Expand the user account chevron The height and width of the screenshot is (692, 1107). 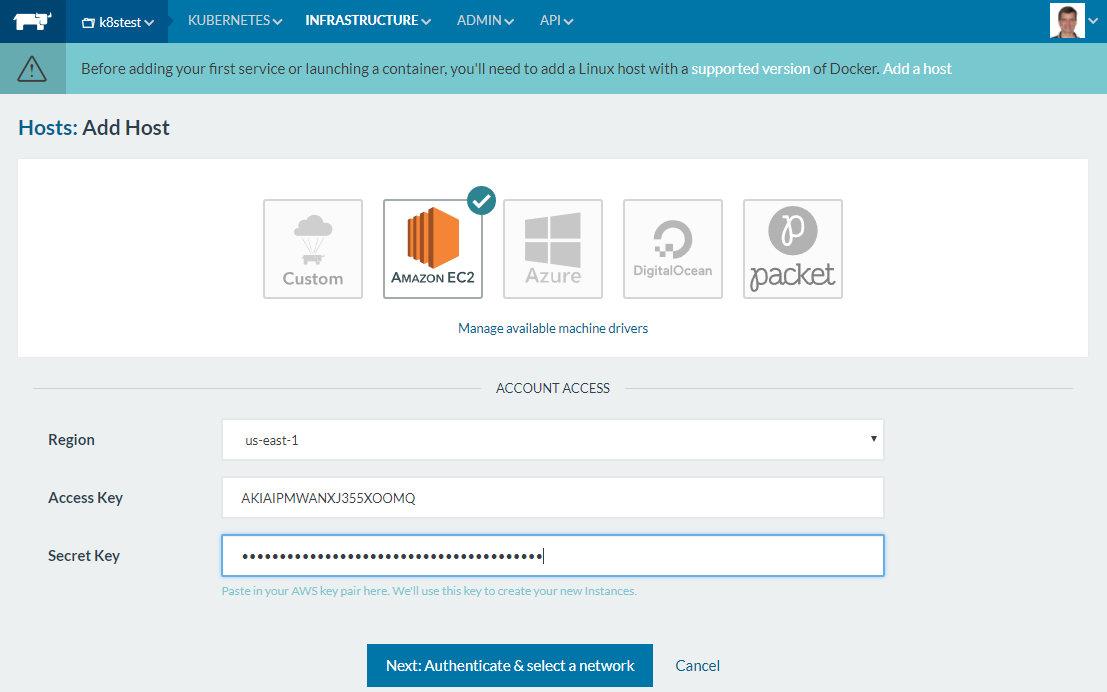(x=1094, y=21)
